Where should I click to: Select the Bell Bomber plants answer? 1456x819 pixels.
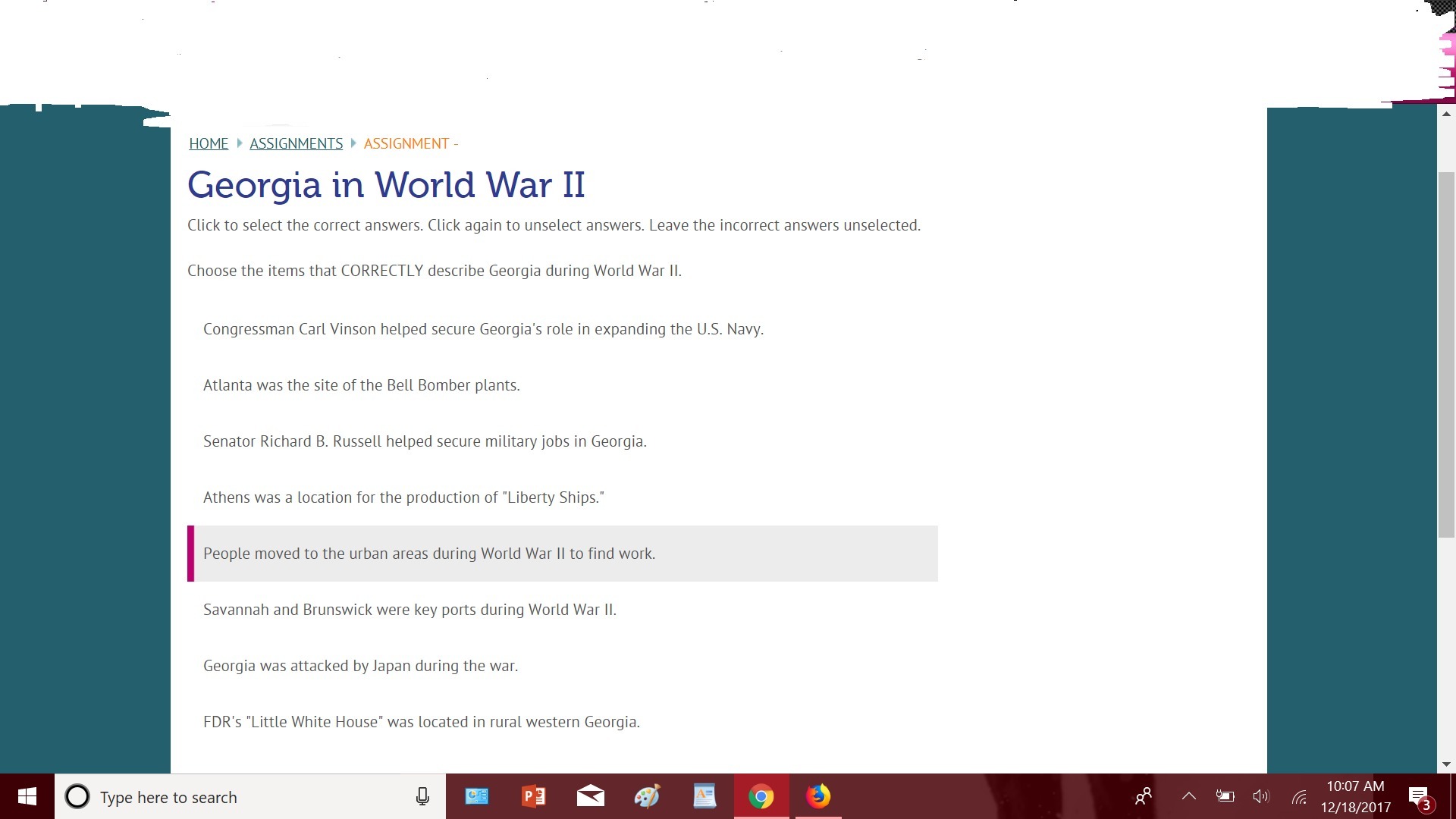click(x=361, y=385)
